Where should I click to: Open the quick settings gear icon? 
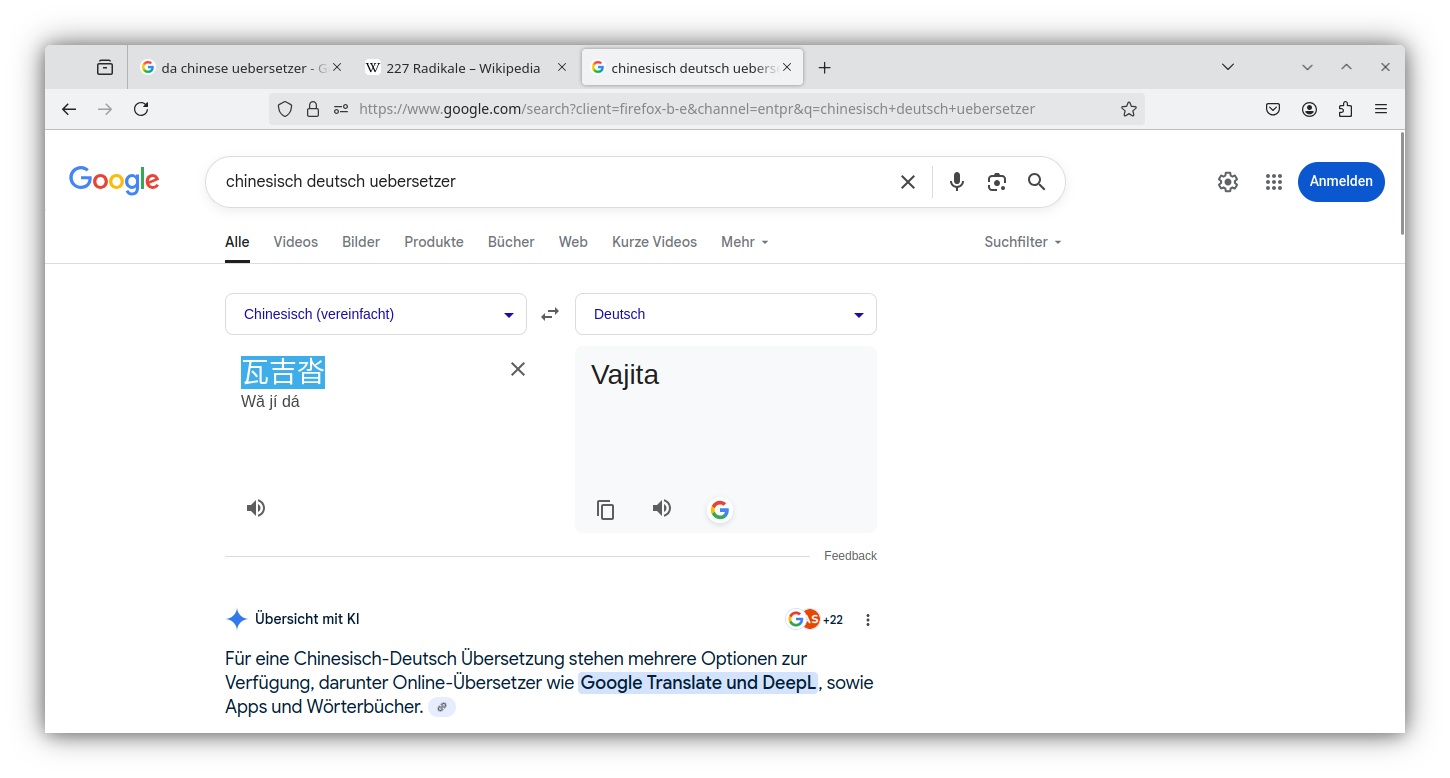[1227, 181]
